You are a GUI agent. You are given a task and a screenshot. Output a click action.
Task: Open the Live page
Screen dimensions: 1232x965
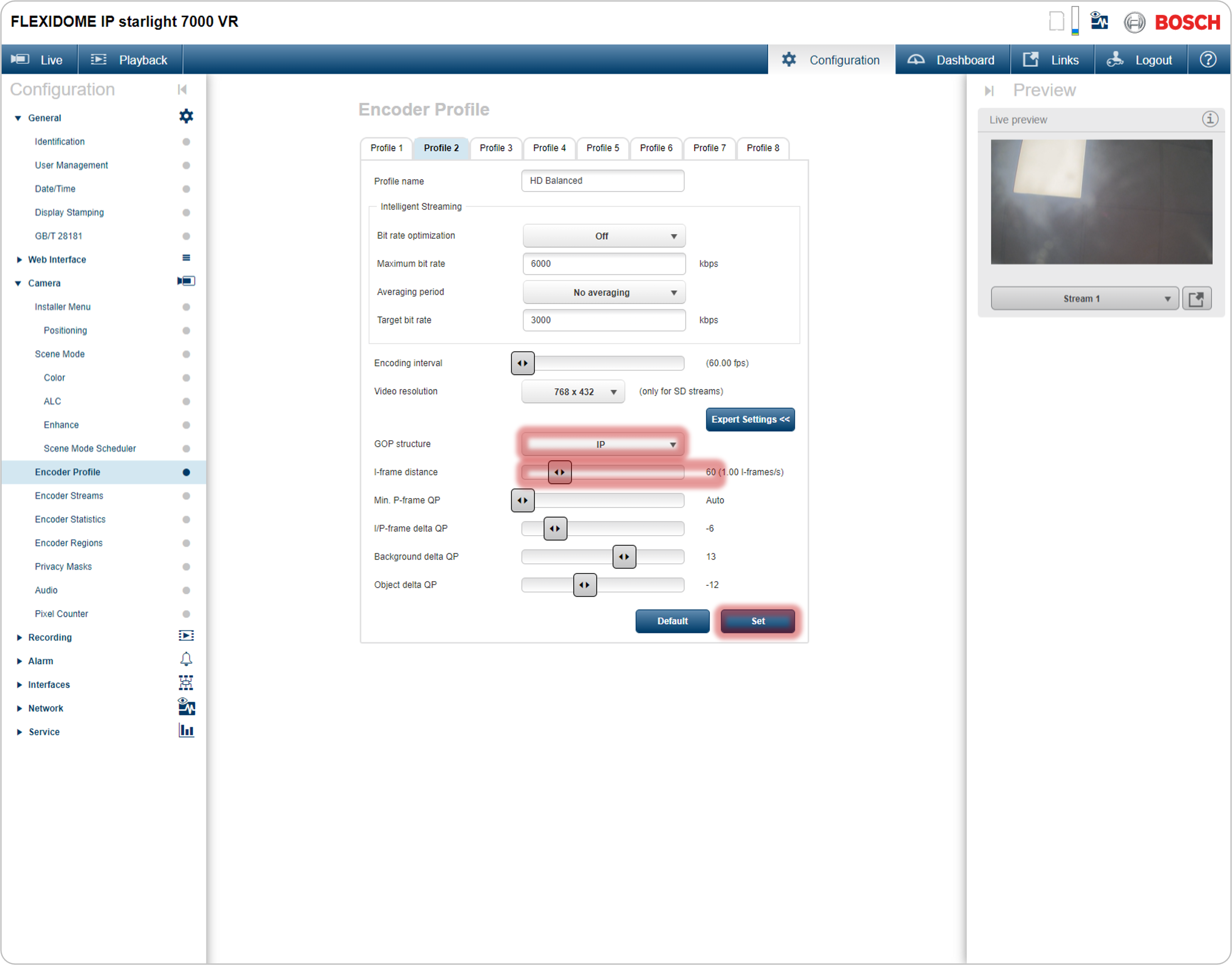39,60
